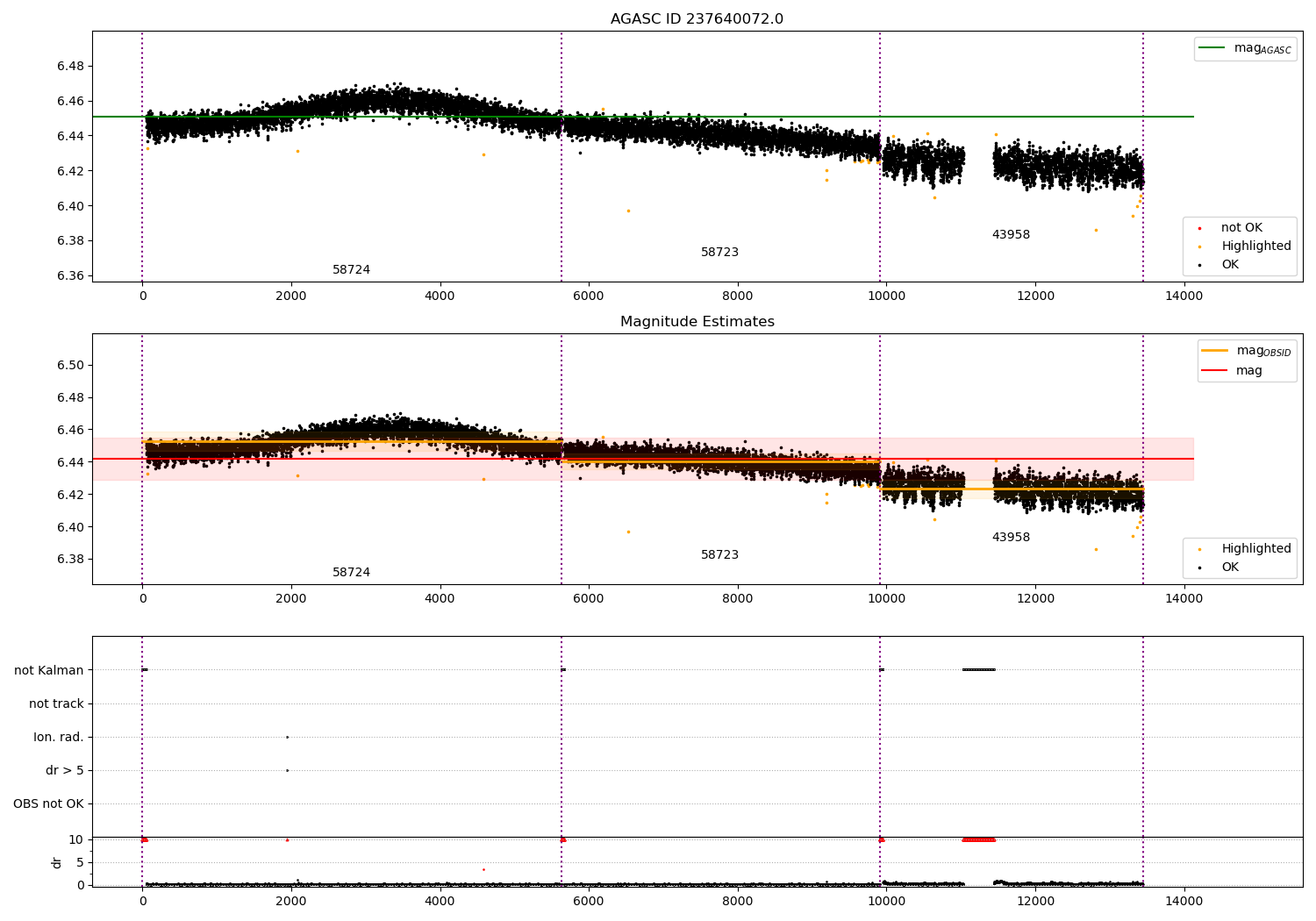1316x921 pixels.
Task: Click the 'dr > 5' flag point near 2000
Action: pyautogui.click(x=287, y=770)
